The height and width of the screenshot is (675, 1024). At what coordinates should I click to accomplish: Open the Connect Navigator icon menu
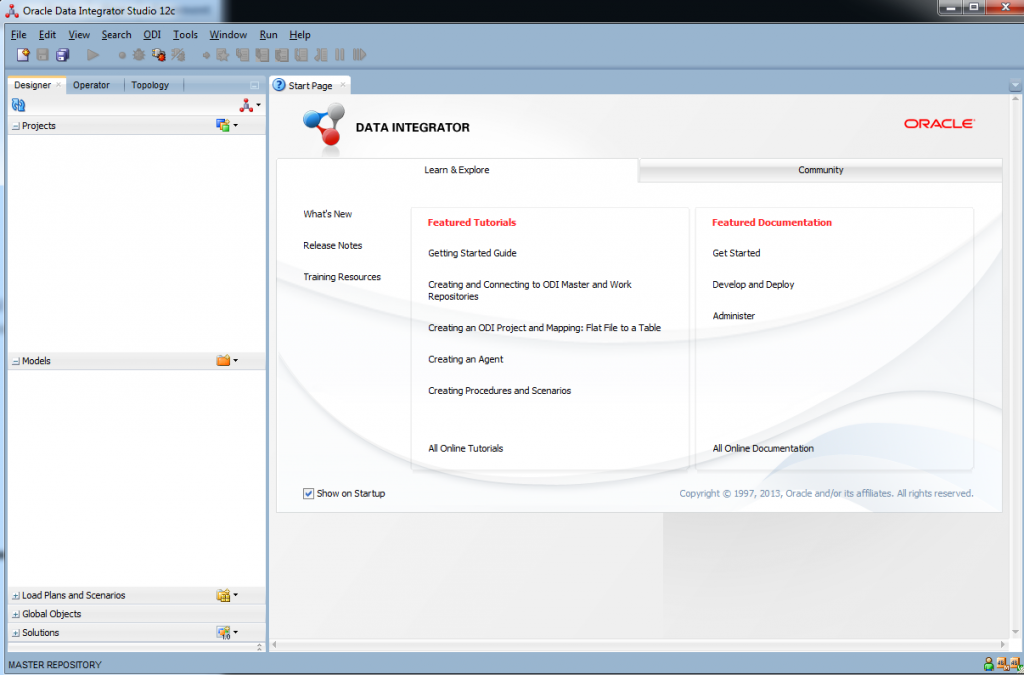[248, 105]
